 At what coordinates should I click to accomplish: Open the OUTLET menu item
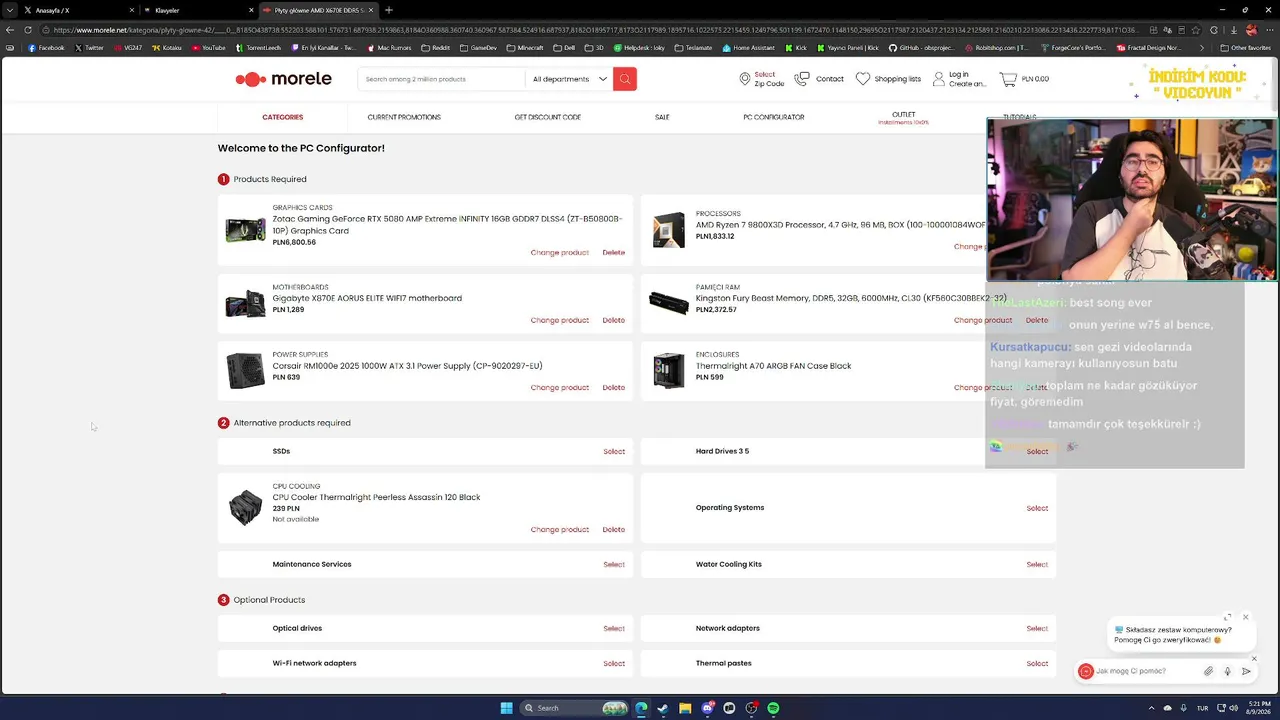coord(904,114)
